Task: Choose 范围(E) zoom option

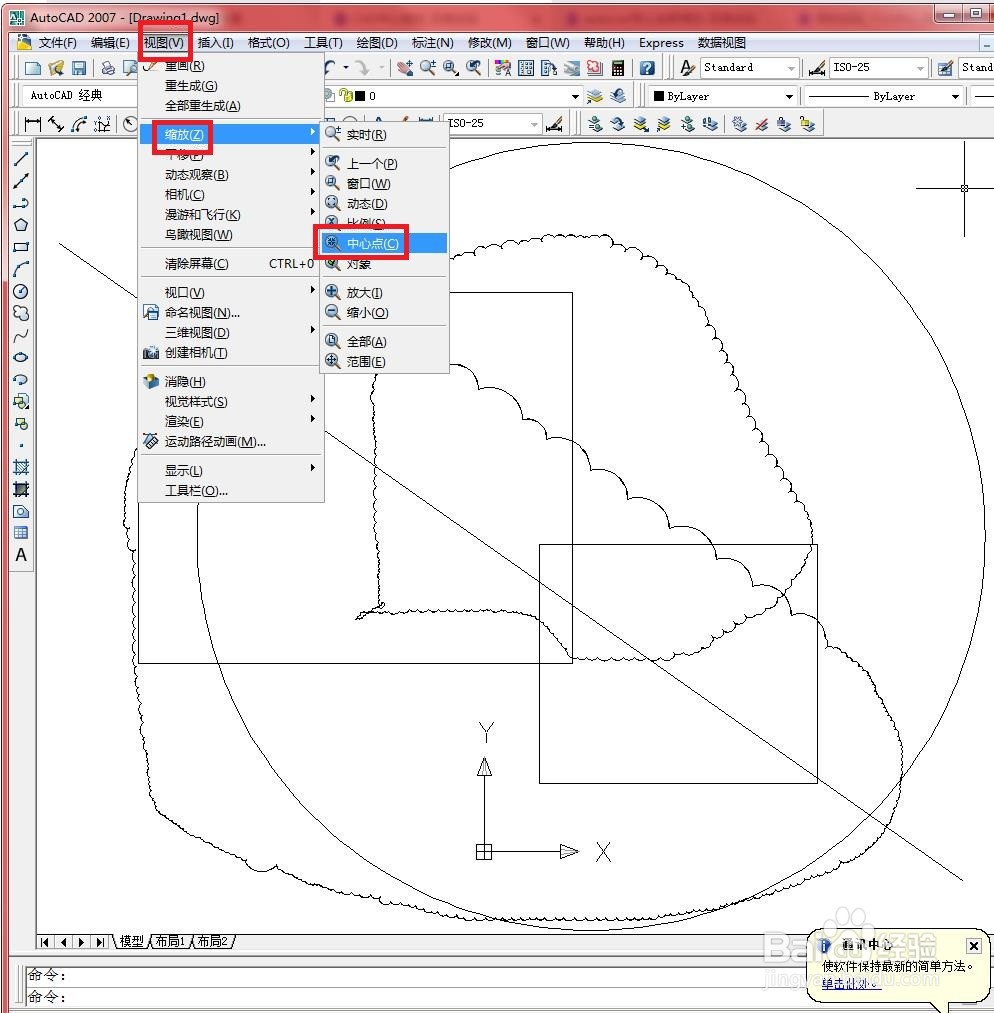Action: point(384,361)
